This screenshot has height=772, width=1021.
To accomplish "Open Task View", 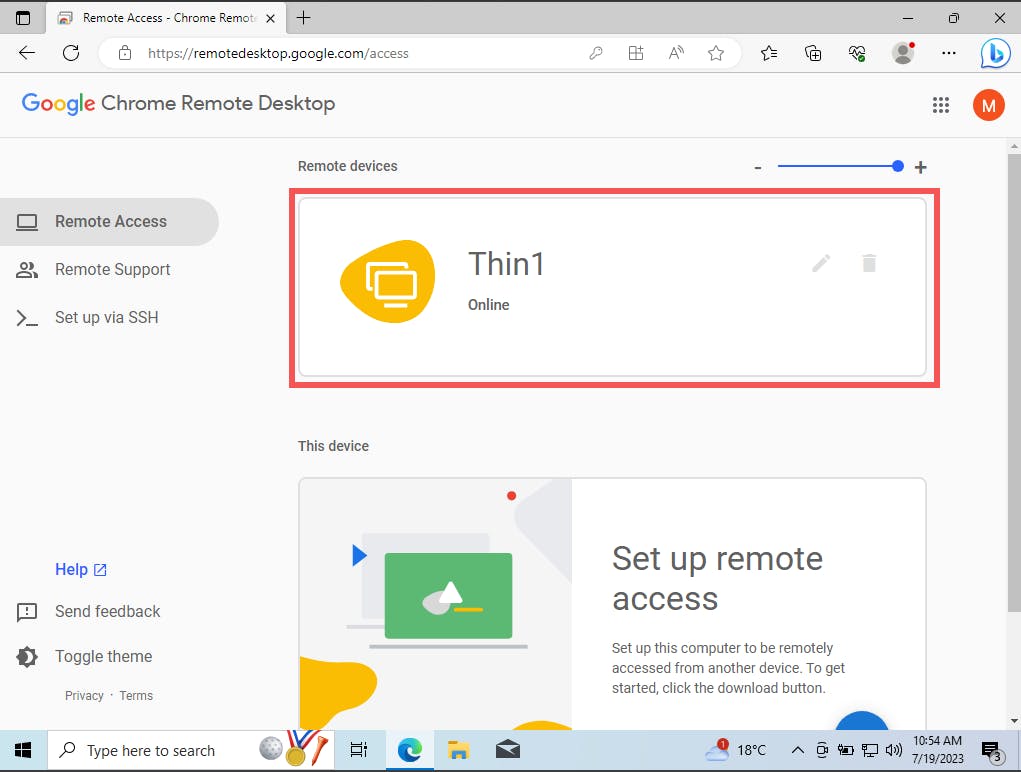I will pos(359,751).
